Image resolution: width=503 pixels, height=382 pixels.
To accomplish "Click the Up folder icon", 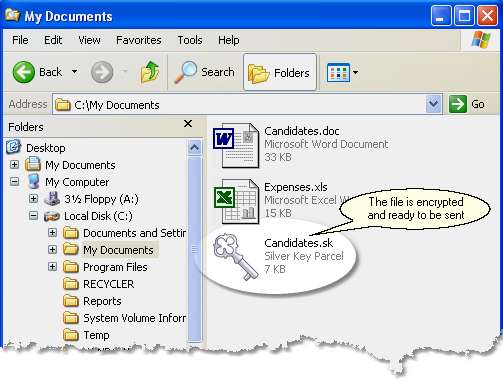I will pyautogui.click(x=150, y=72).
